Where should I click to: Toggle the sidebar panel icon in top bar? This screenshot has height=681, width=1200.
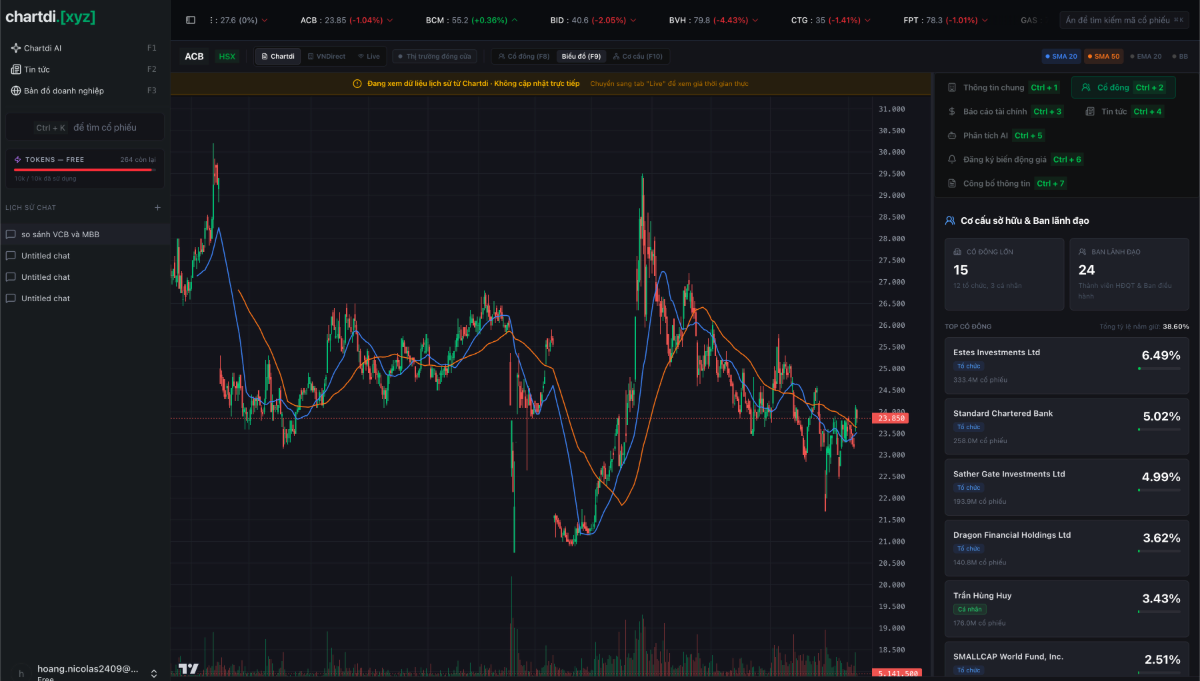coord(191,20)
